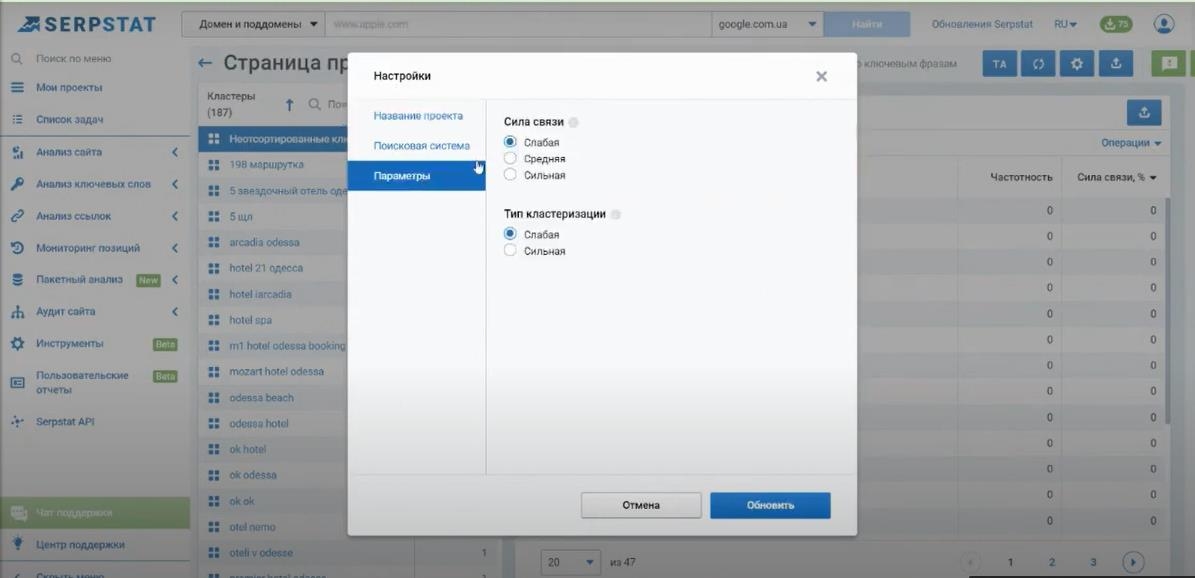Select 'Слабая' under Сила связи
This screenshot has width=1195, height=578.
(x=511, y=143)
